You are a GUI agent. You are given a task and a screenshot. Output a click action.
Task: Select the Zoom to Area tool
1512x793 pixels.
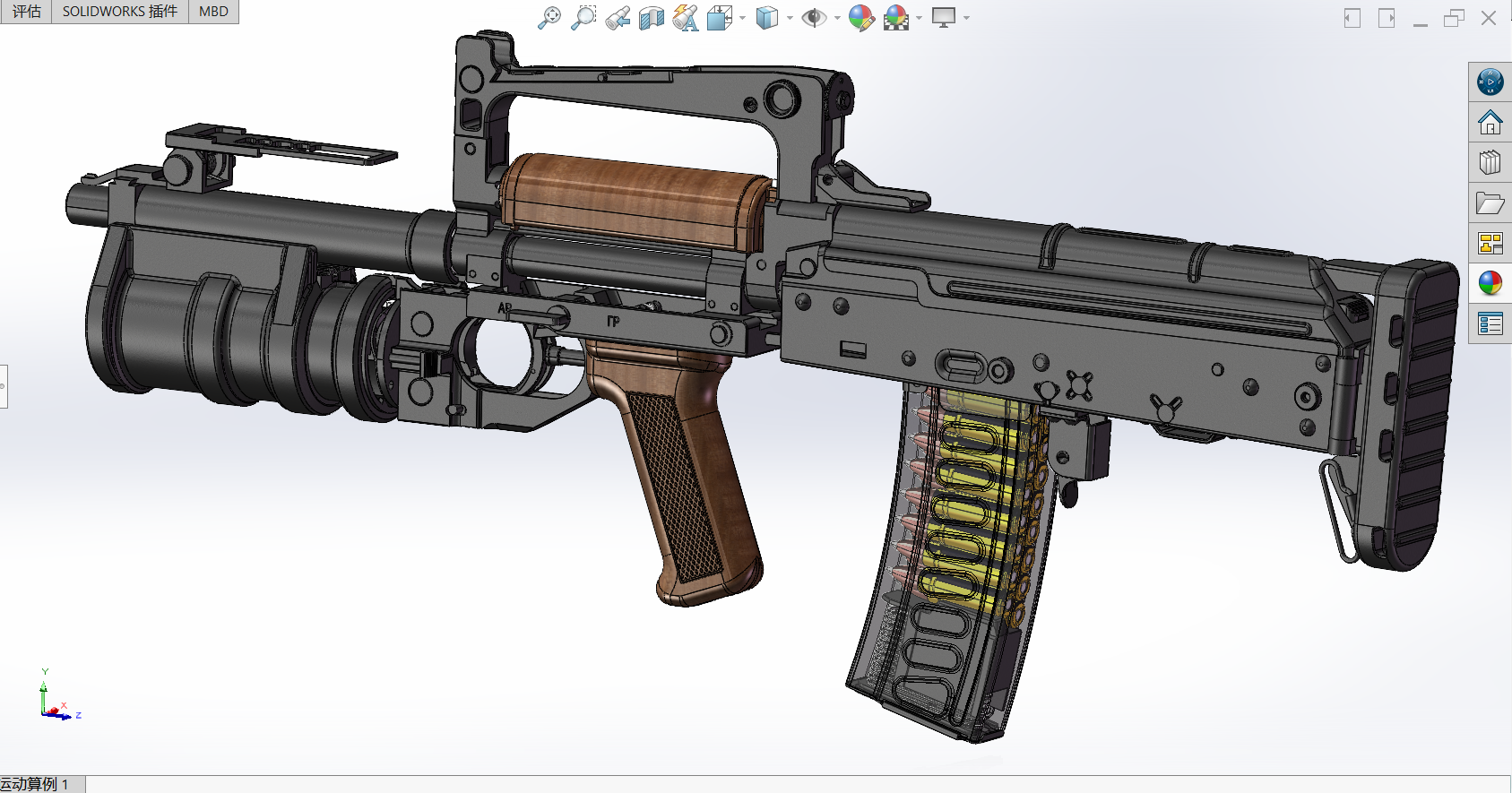tap(583, 18)
